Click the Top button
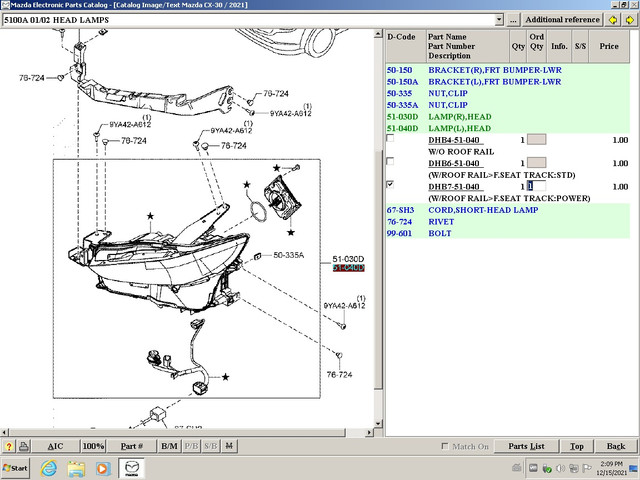Viewport: 640px width, 480px height. pos(576,446)
